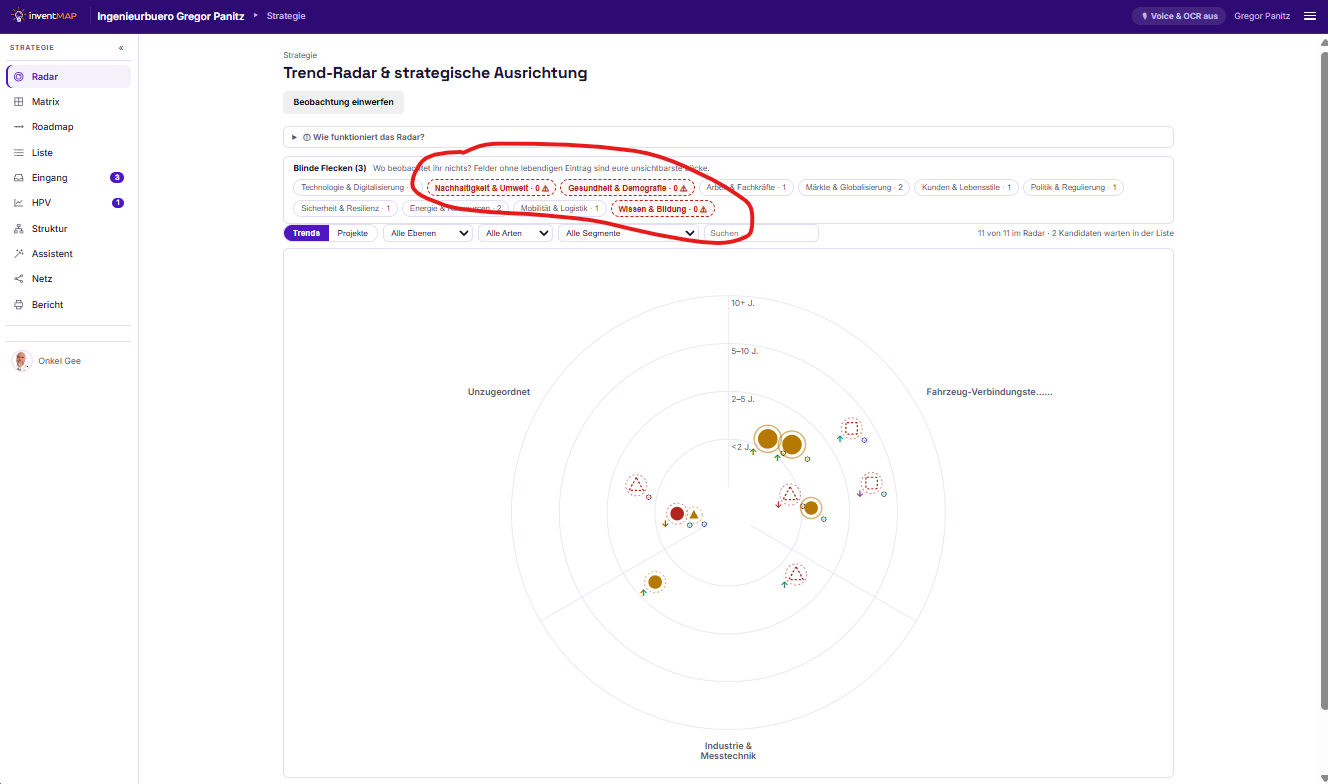Launch the Assistent wand icon
Screen dimensions: 1328x784
click(x=19, y=254)
